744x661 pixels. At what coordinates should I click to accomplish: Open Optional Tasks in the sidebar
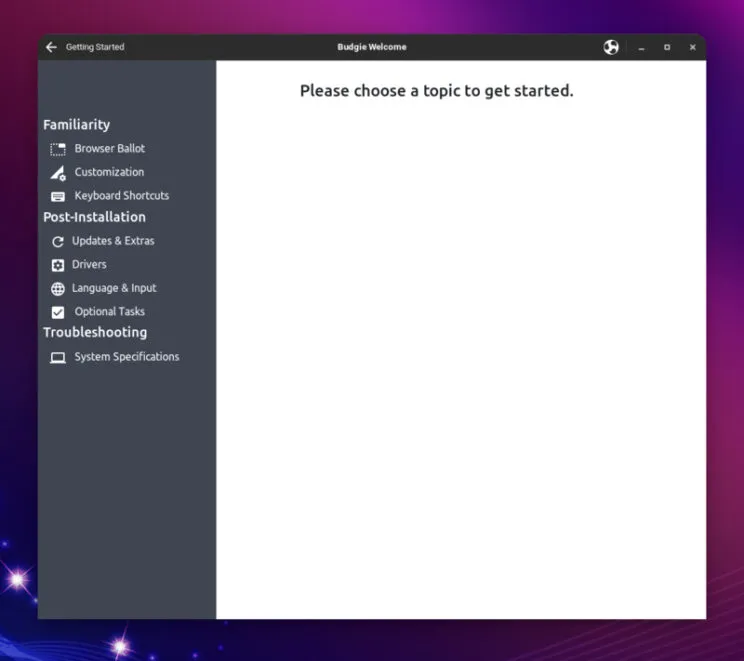click(x=109, y=312)
